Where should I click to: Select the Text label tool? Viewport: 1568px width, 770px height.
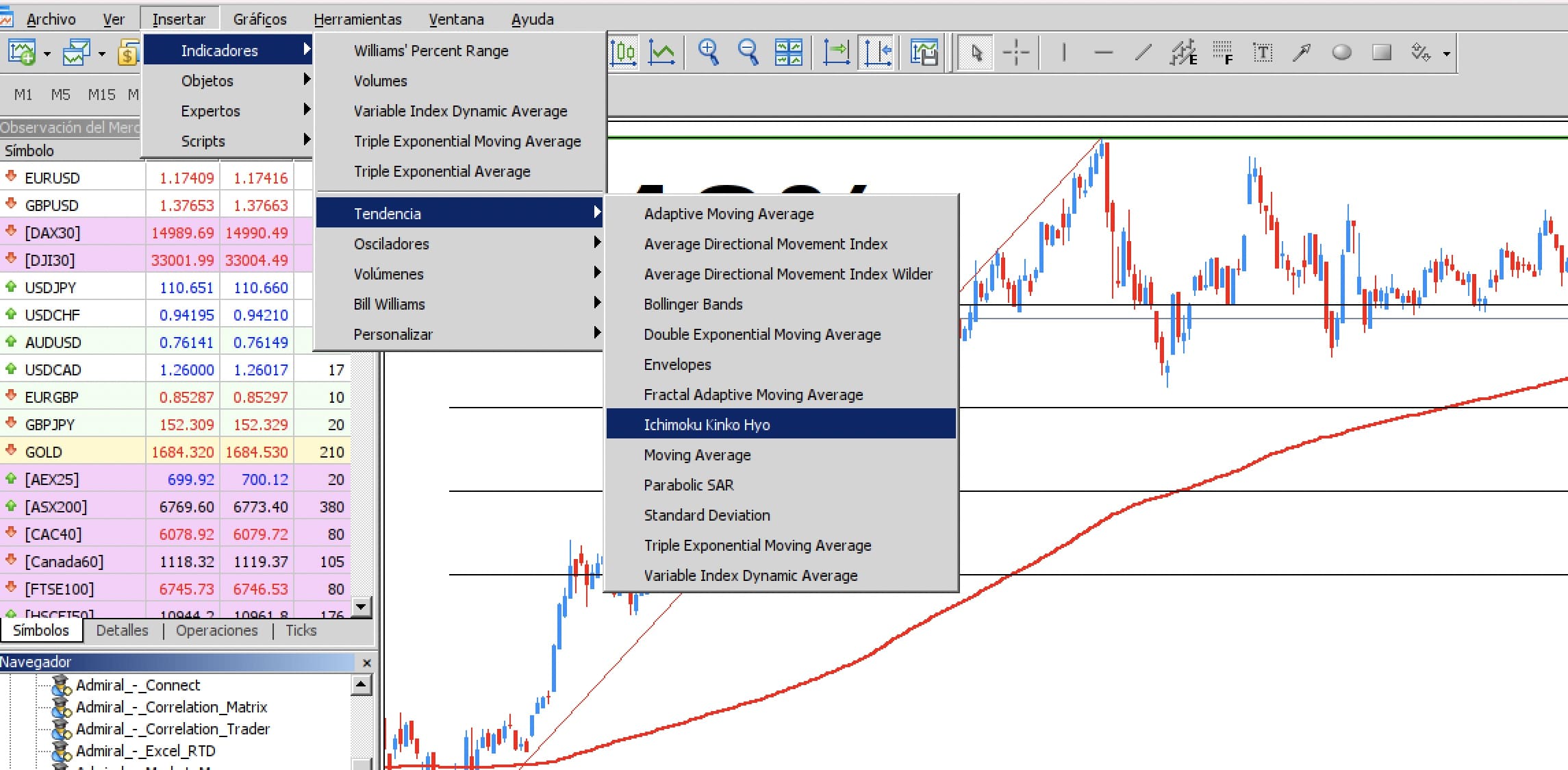pos(1262,51)
